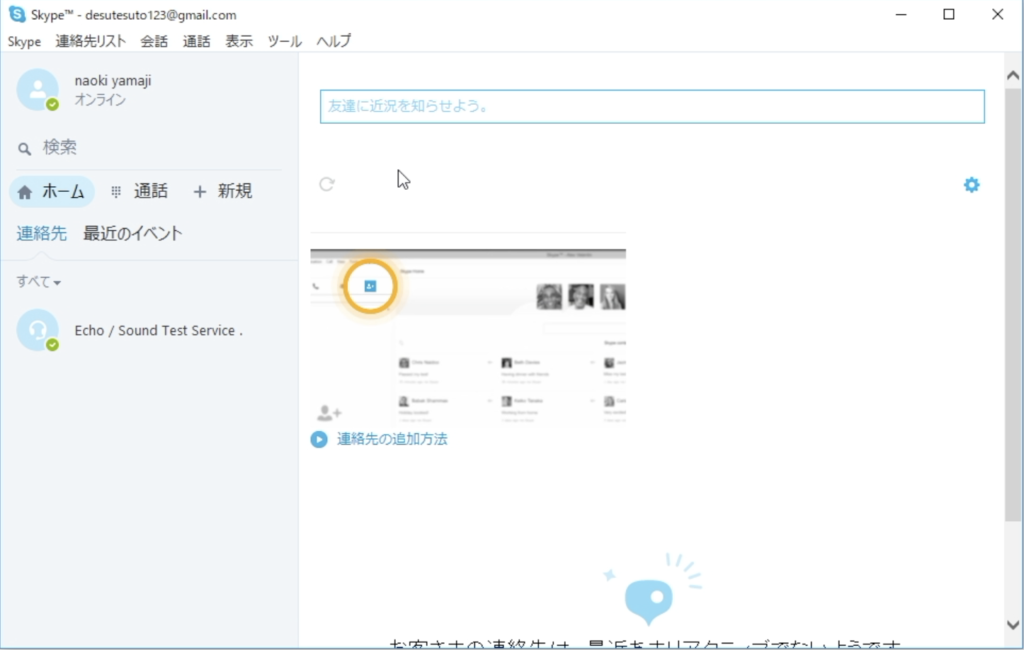Click the play icon beside 連絡先の追加方法
1024x650 pixels.
(319, 440)
